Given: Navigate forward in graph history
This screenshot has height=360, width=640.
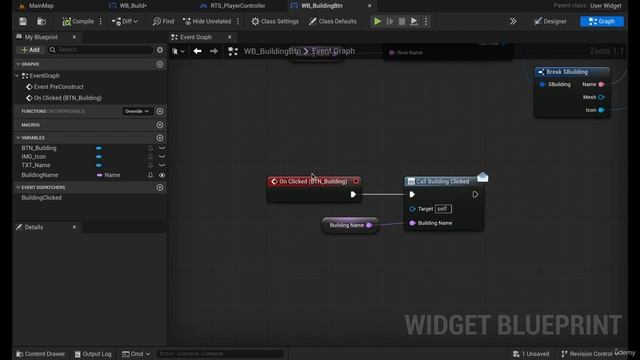Looking at the screenshot, I should pyautogui.click(x=213, y=51).
